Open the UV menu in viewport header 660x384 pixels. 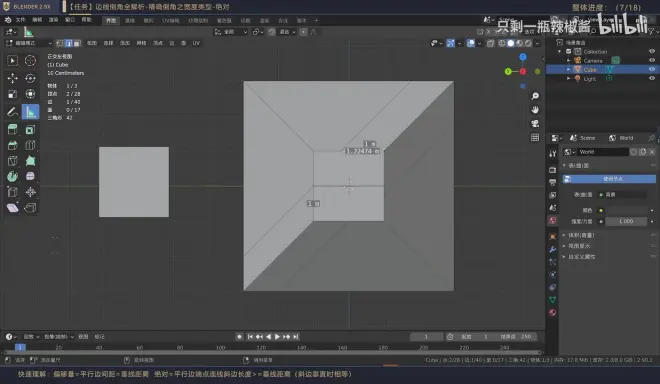pyautogui.click(x=196, y=43)
